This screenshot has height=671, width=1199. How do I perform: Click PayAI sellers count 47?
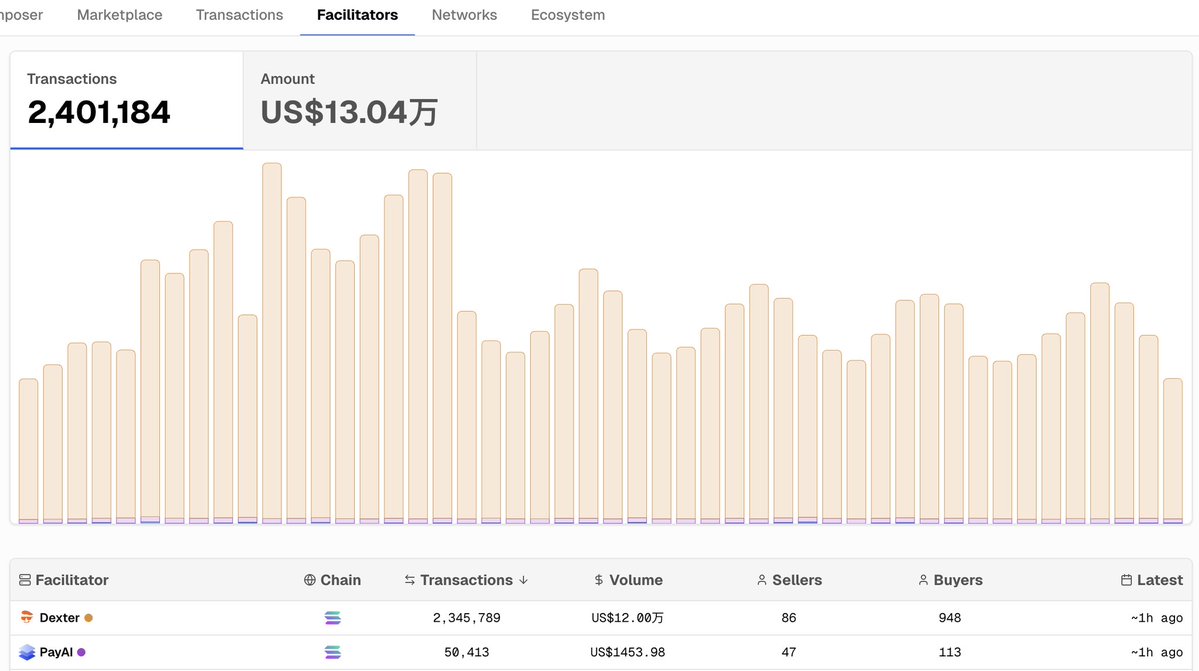click(x=788, y=652)
